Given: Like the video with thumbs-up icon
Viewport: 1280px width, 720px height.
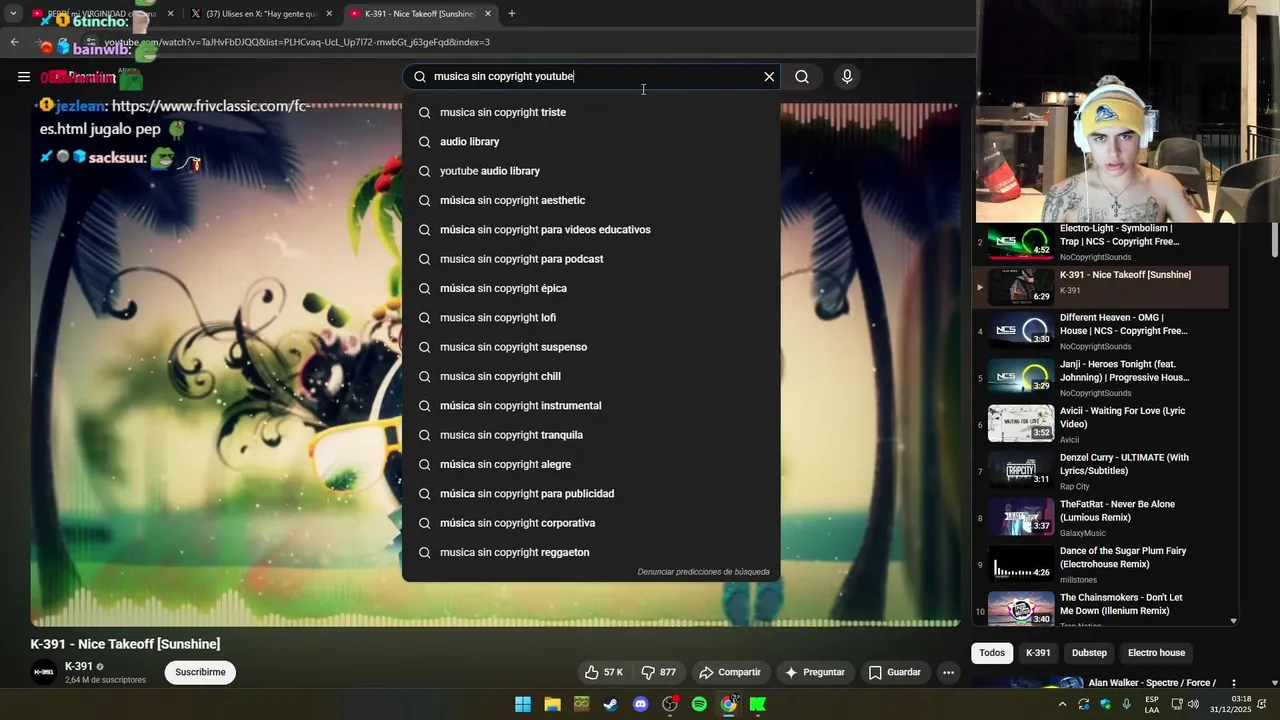Looking at the screenshot, I should click(604, 672).
